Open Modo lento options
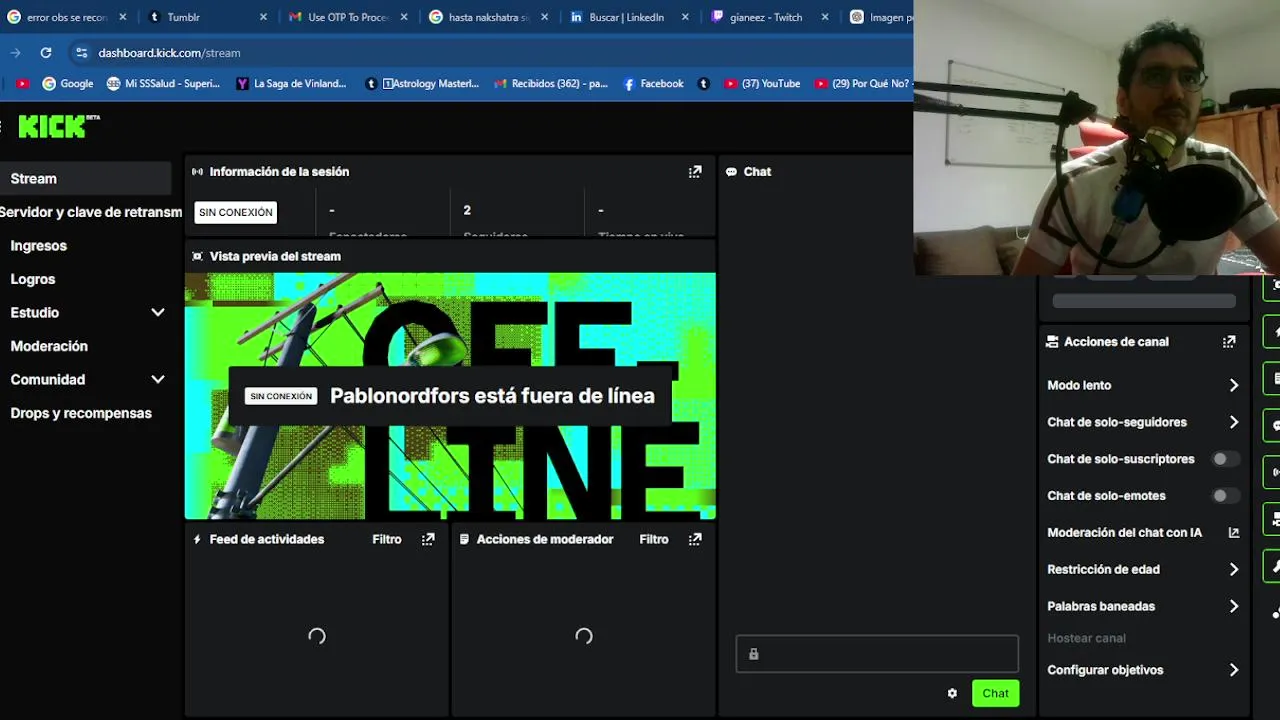Image resolution: width=1280 pixels, height=720 pixels. (1143, 385)
